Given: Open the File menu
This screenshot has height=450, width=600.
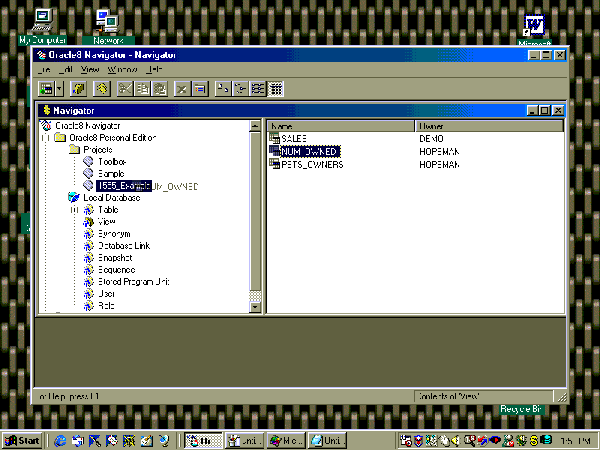Looking at the screenshot, I should point(44,70).
